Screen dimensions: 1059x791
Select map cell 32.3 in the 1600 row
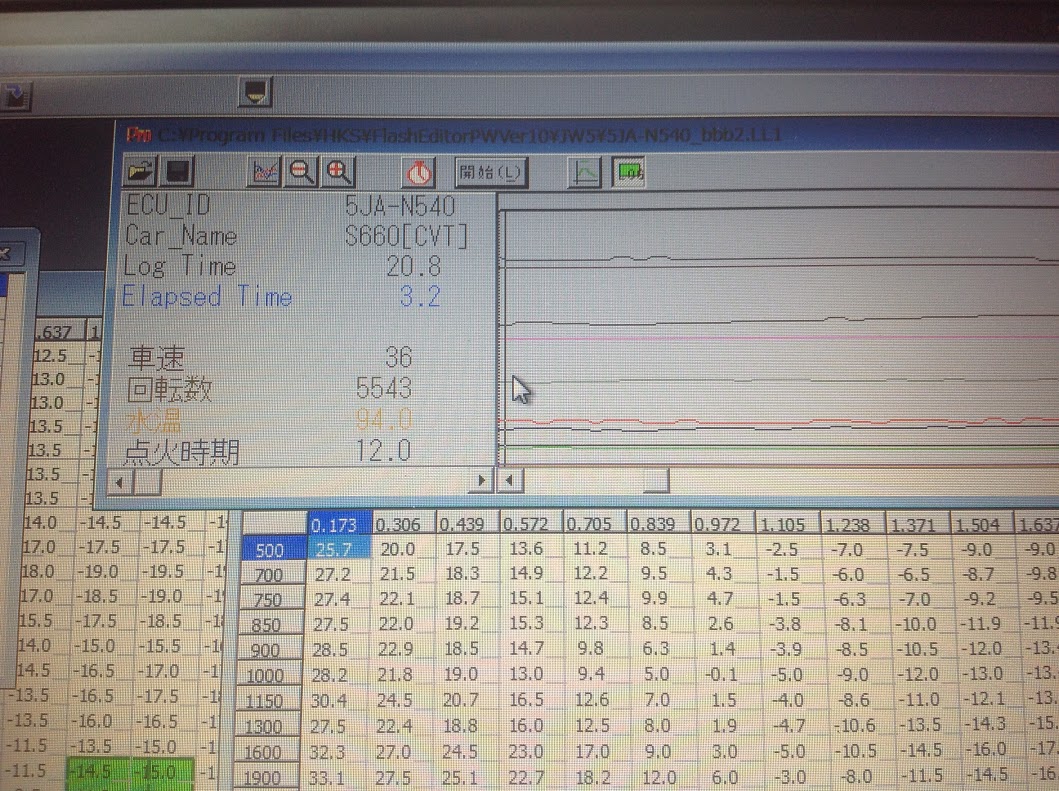330,752
